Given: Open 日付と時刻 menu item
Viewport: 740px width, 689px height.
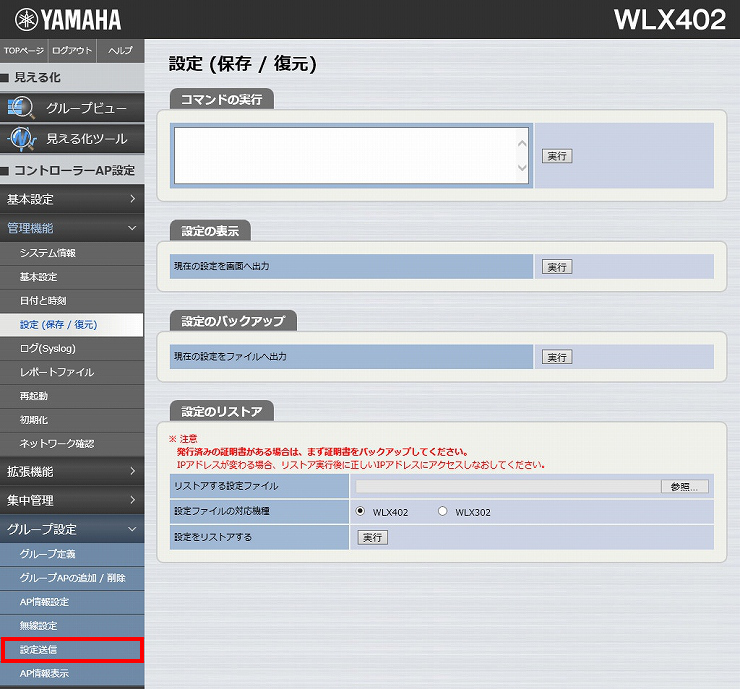Looking at the screenshot, I should pyautogui.click(x=72, y=301).
